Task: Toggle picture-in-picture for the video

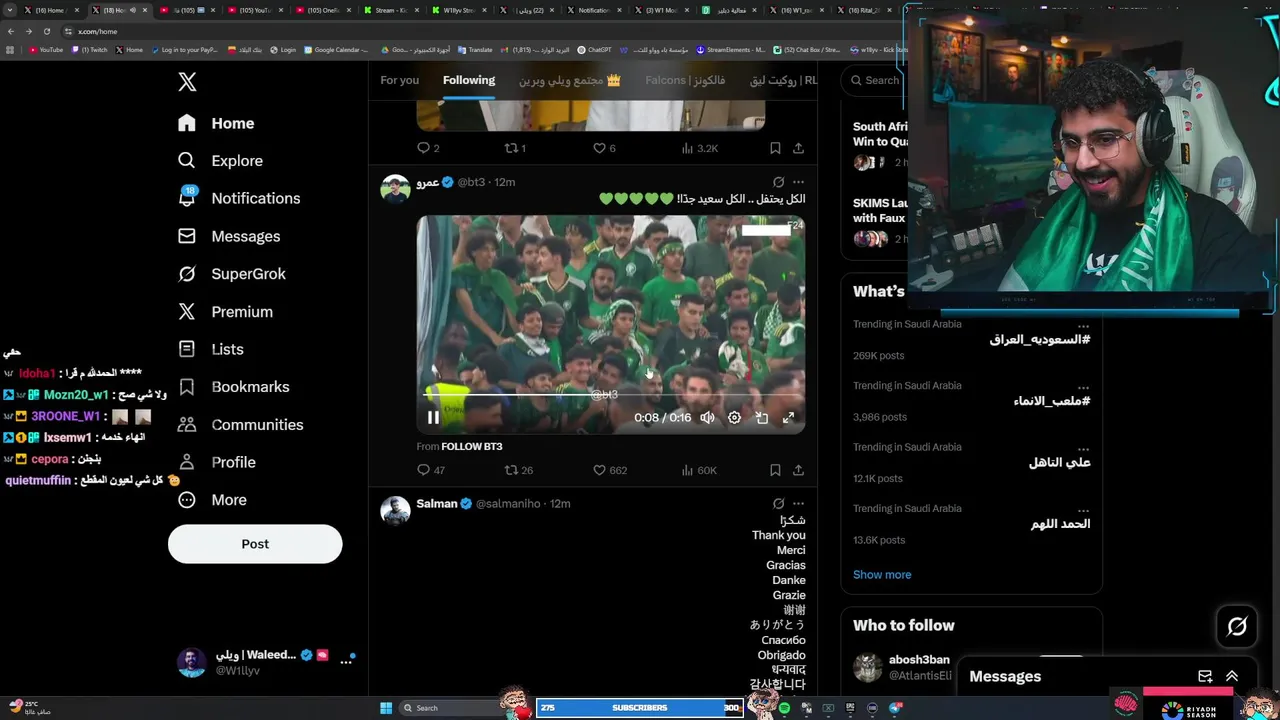Action: coord(761,418)
